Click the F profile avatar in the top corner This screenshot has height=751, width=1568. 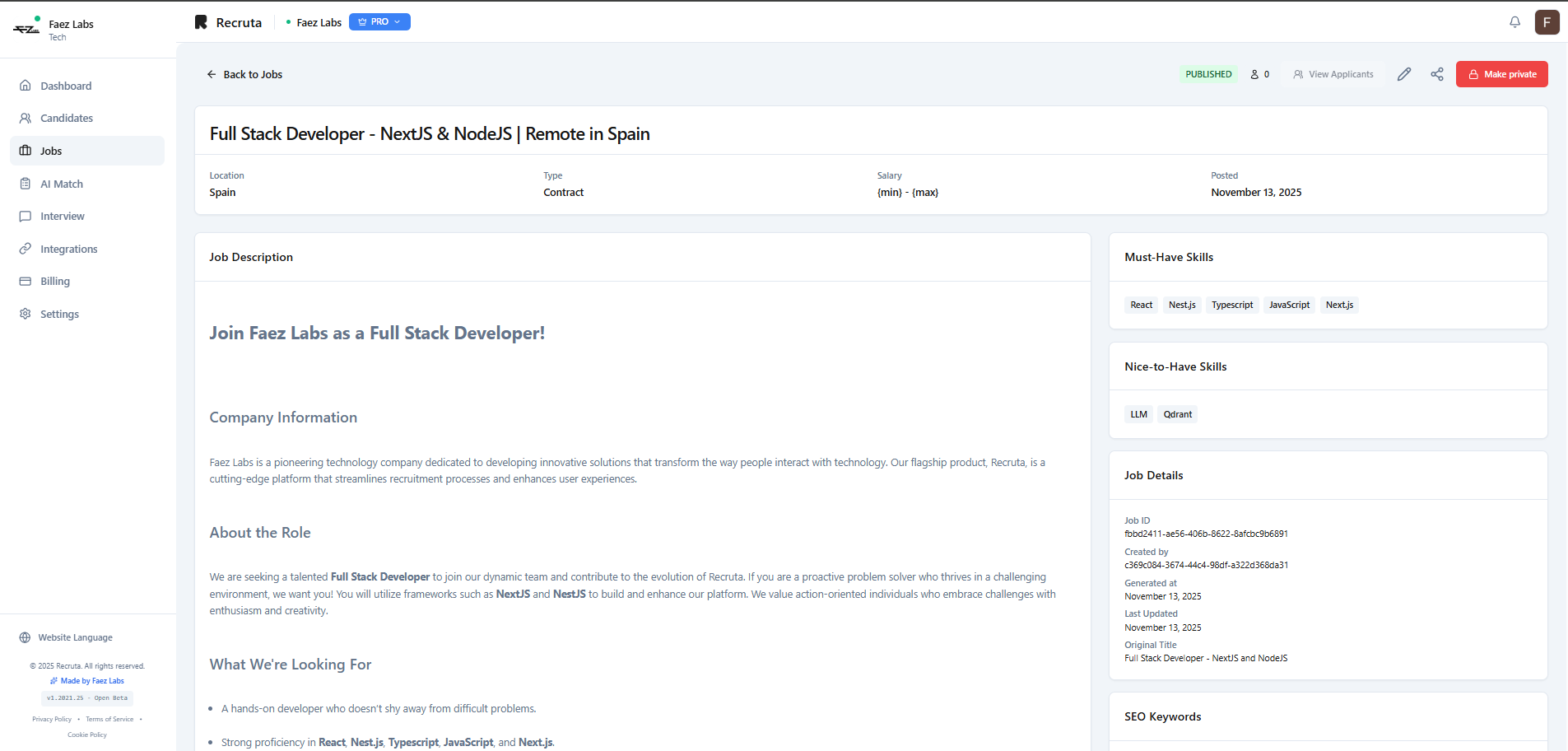pos(1547,22)
